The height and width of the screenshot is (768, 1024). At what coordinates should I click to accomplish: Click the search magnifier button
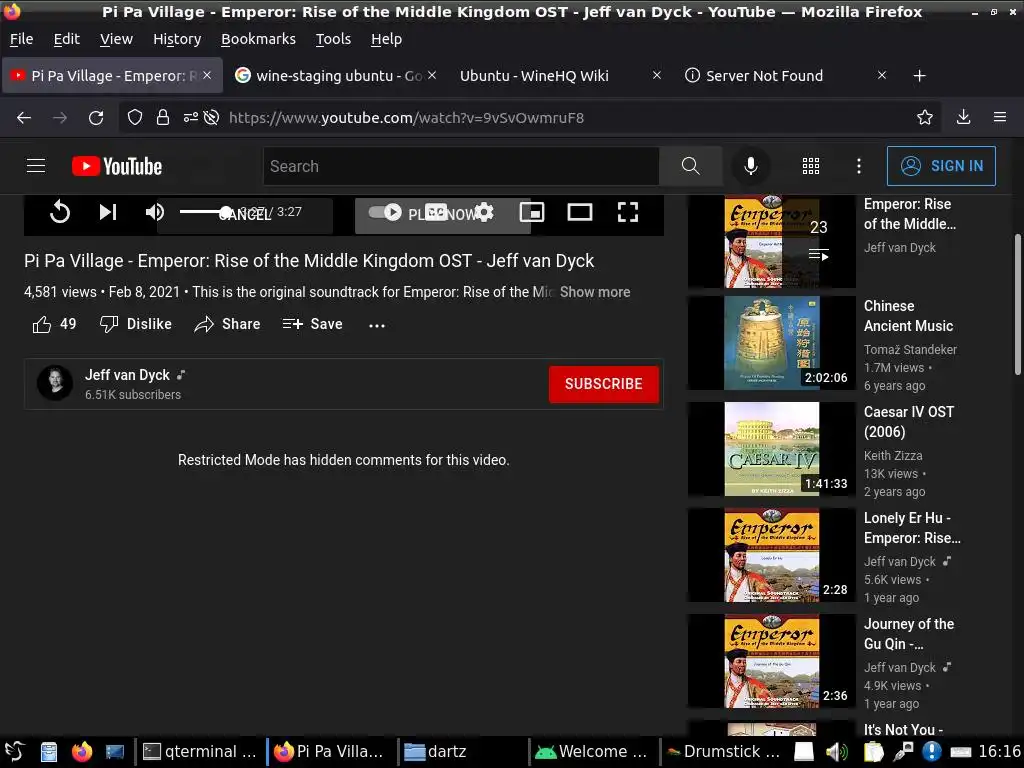[x=690, y=167]
